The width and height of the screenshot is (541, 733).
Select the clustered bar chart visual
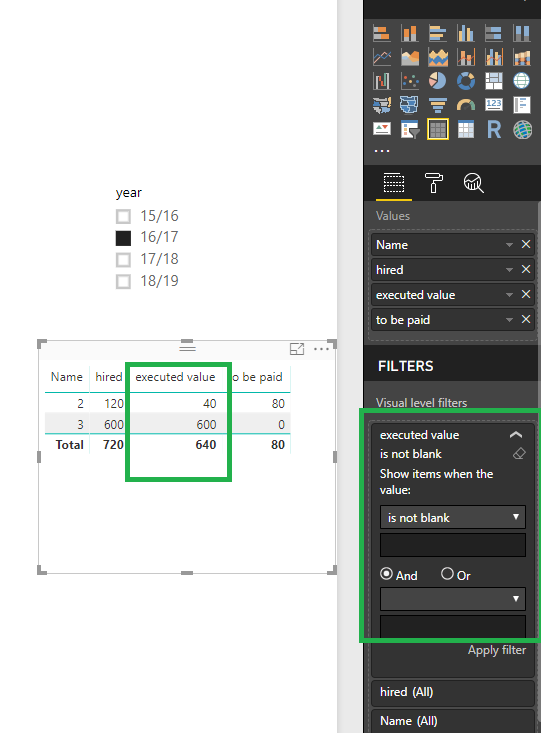pyautogui.click(x=438, y=34)
